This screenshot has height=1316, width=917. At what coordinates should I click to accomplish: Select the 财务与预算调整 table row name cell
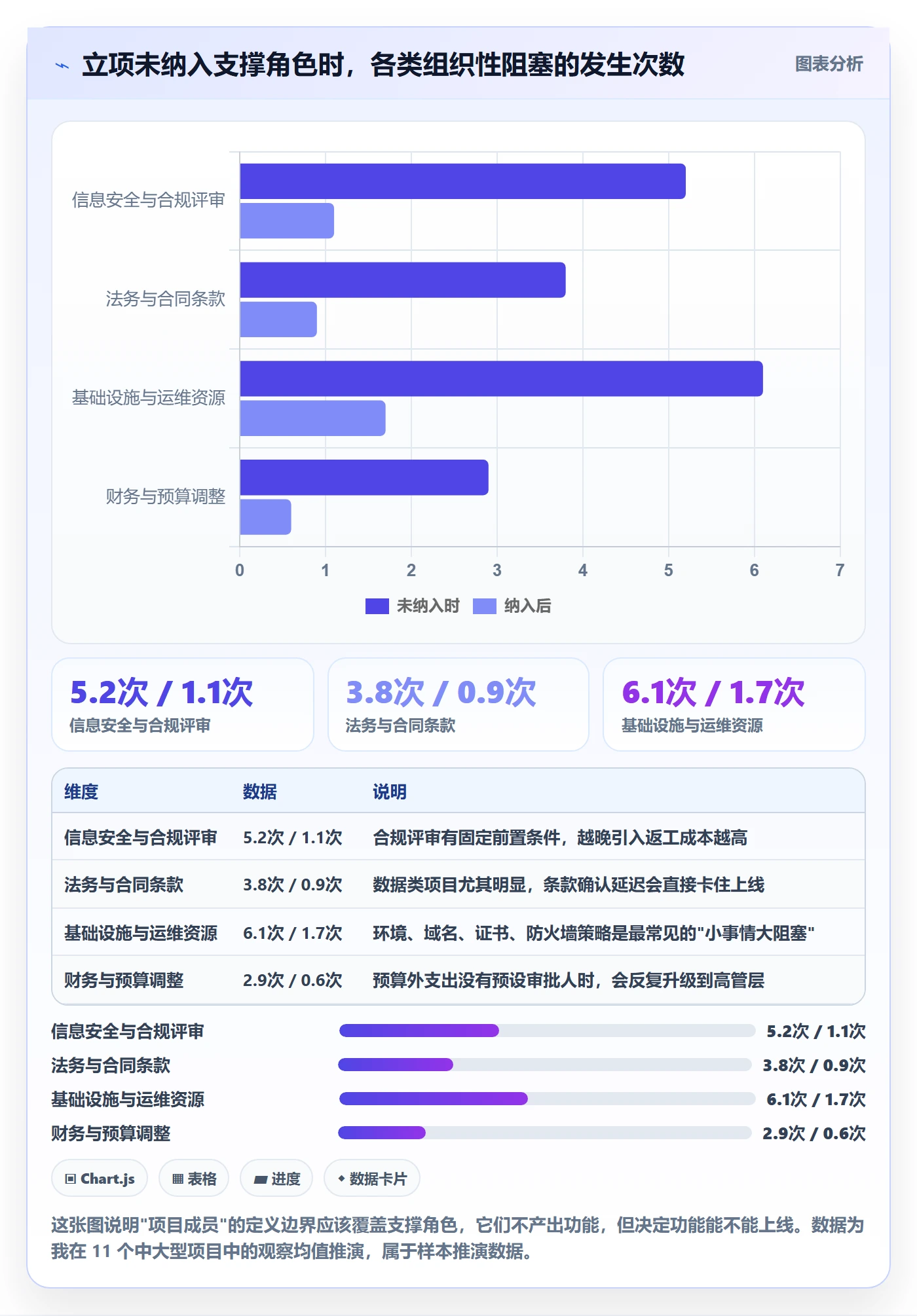(124, 980)
